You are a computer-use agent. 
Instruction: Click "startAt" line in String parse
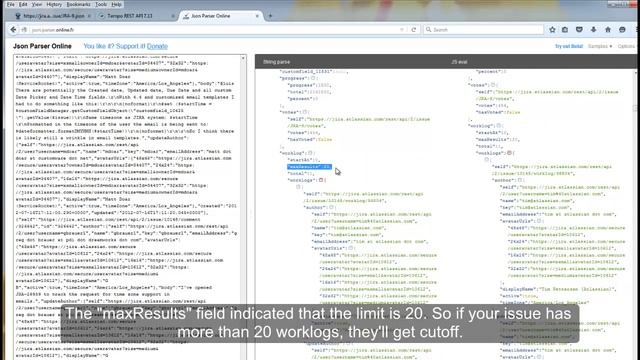pos(304,160)
